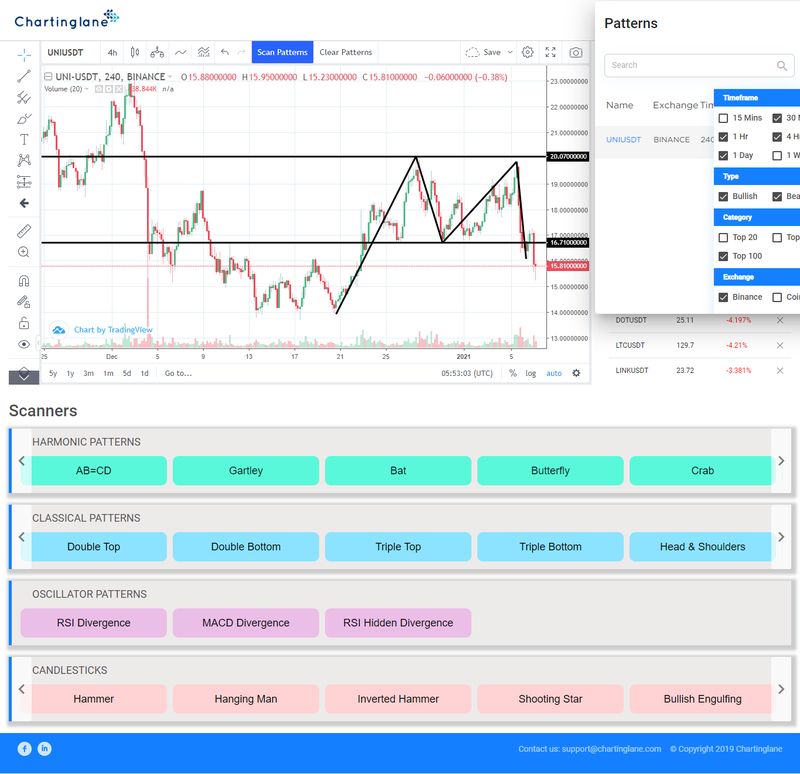Run the RSI Divergence scanner
800x774 pixels.
[93, 622]
